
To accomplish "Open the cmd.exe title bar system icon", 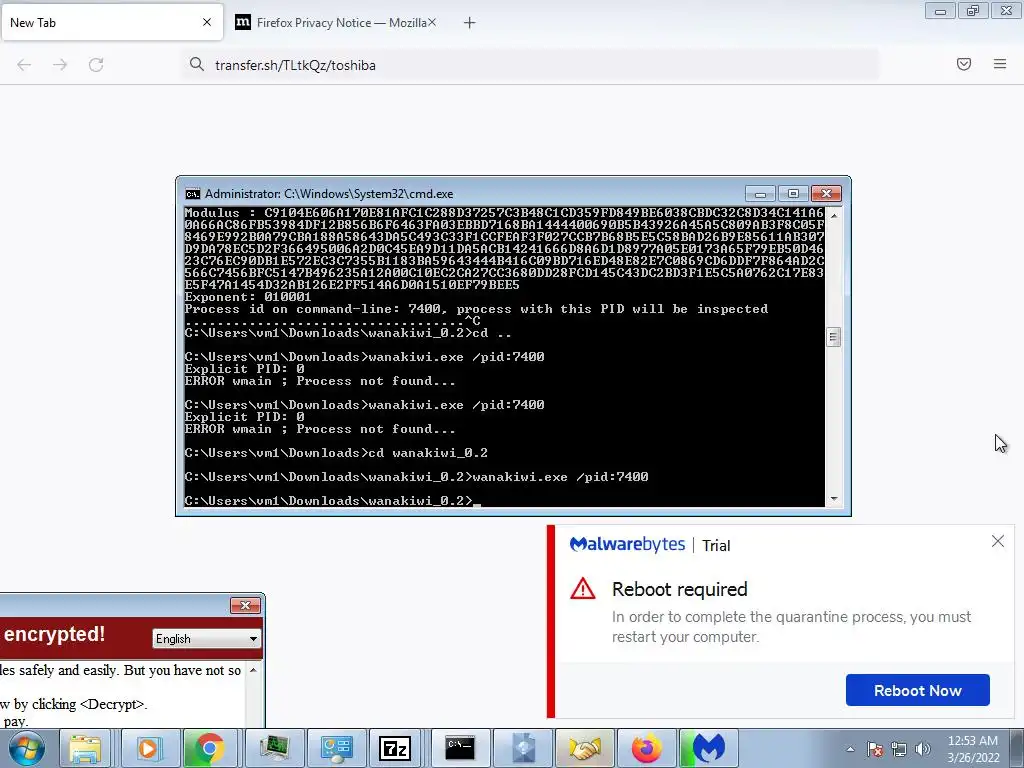I will coord(193,194).
